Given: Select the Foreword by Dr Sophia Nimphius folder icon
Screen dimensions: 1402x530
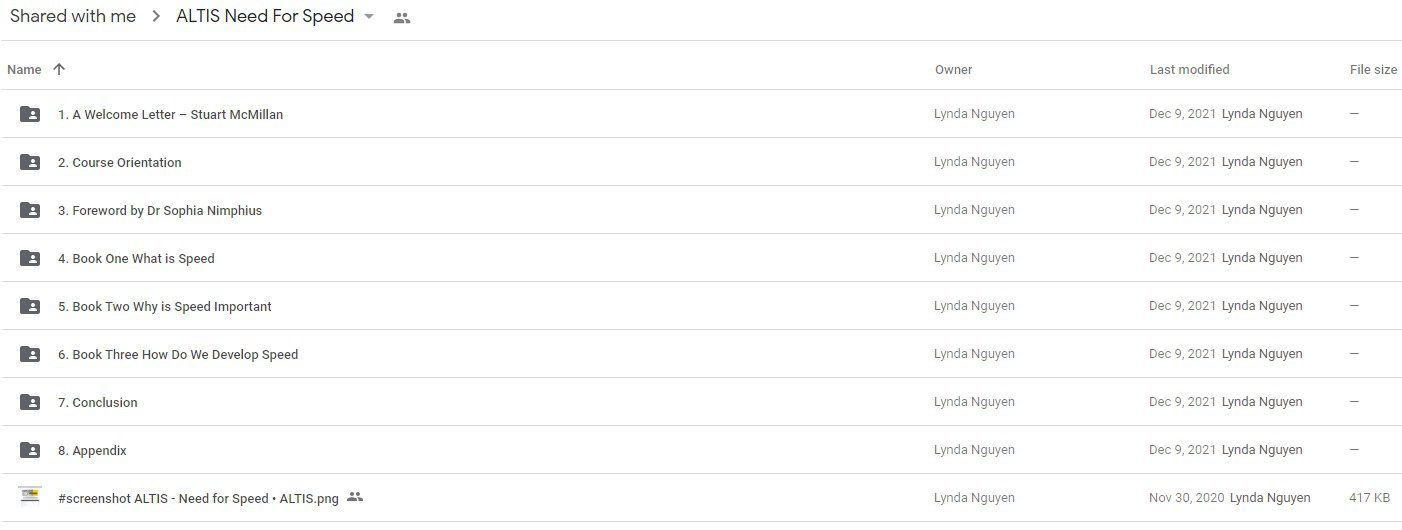Looking at the screenshot, I should point(30,210).
